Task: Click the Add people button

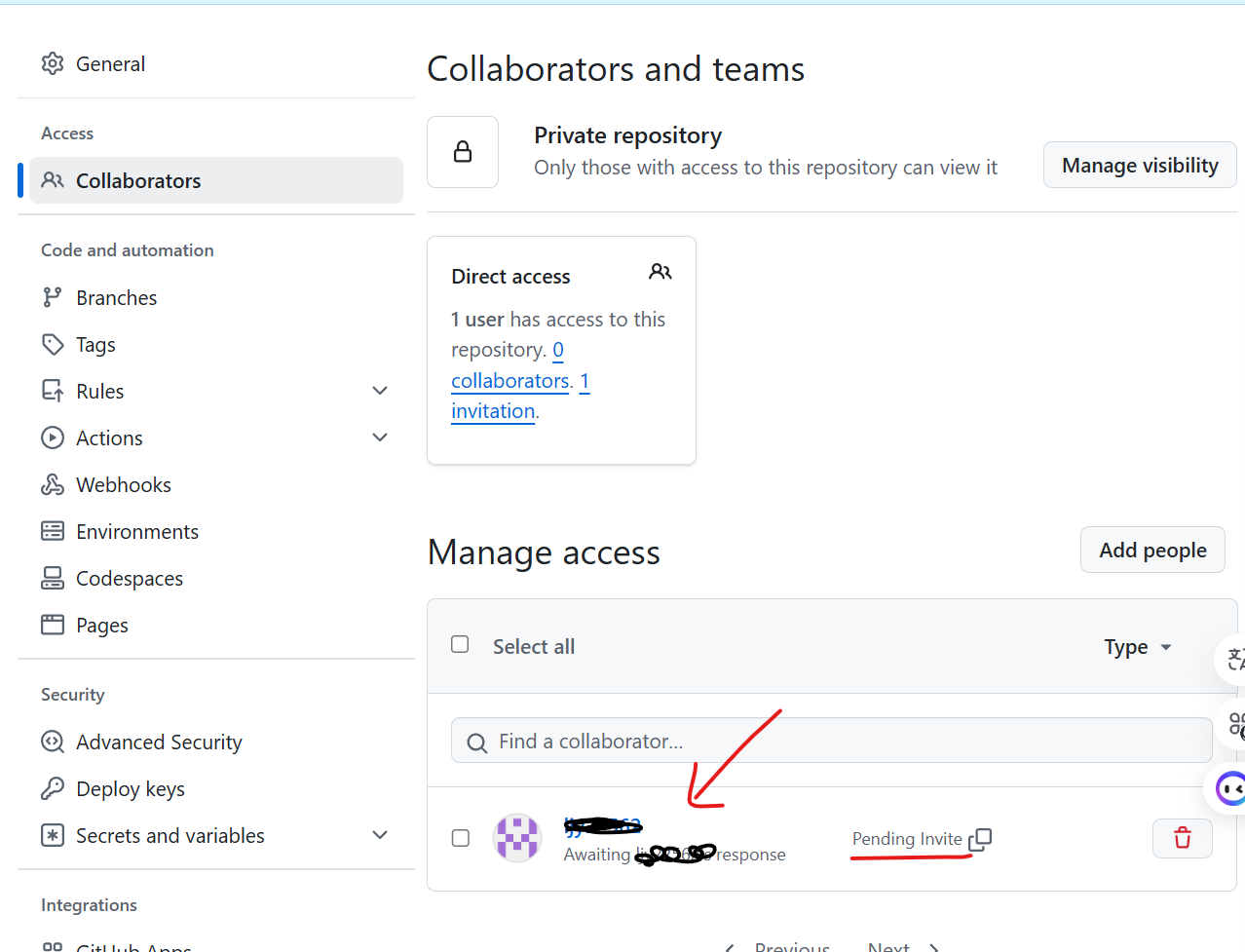Action: point(1152,550)
